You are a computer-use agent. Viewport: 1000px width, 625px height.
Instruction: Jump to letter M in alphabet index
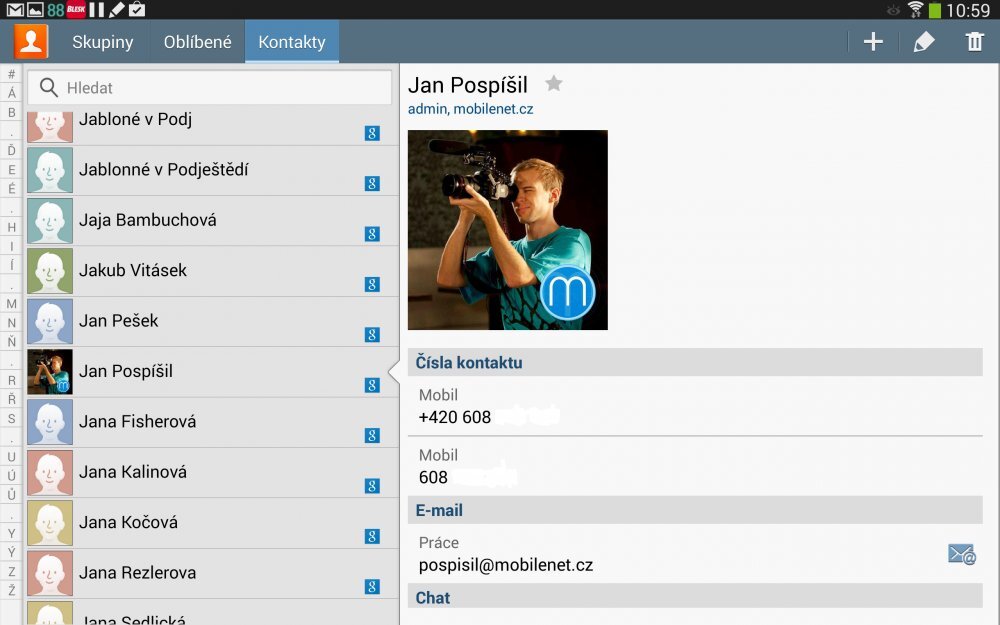pos(12,304)
